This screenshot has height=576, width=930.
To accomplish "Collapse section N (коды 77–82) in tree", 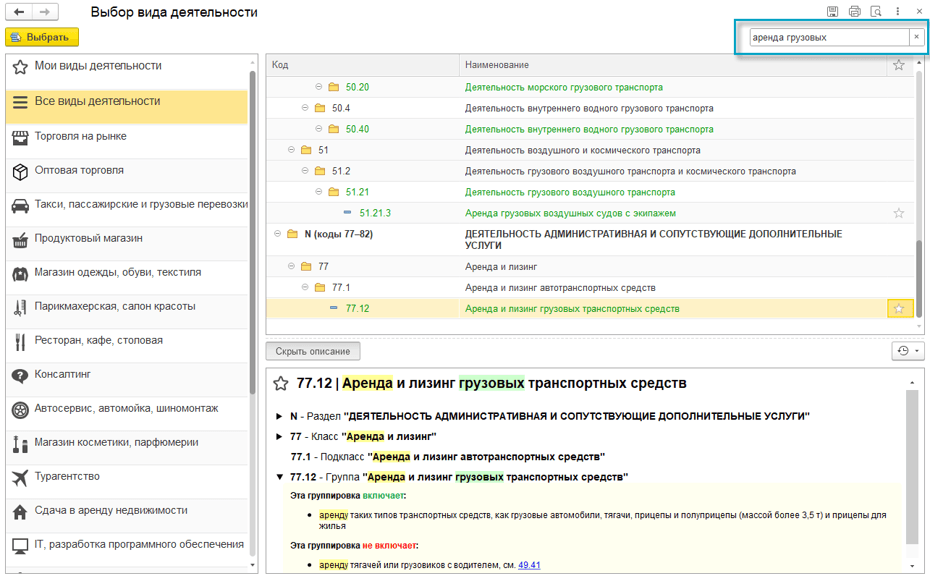I will pyautogui.click(x=278, y=234).
